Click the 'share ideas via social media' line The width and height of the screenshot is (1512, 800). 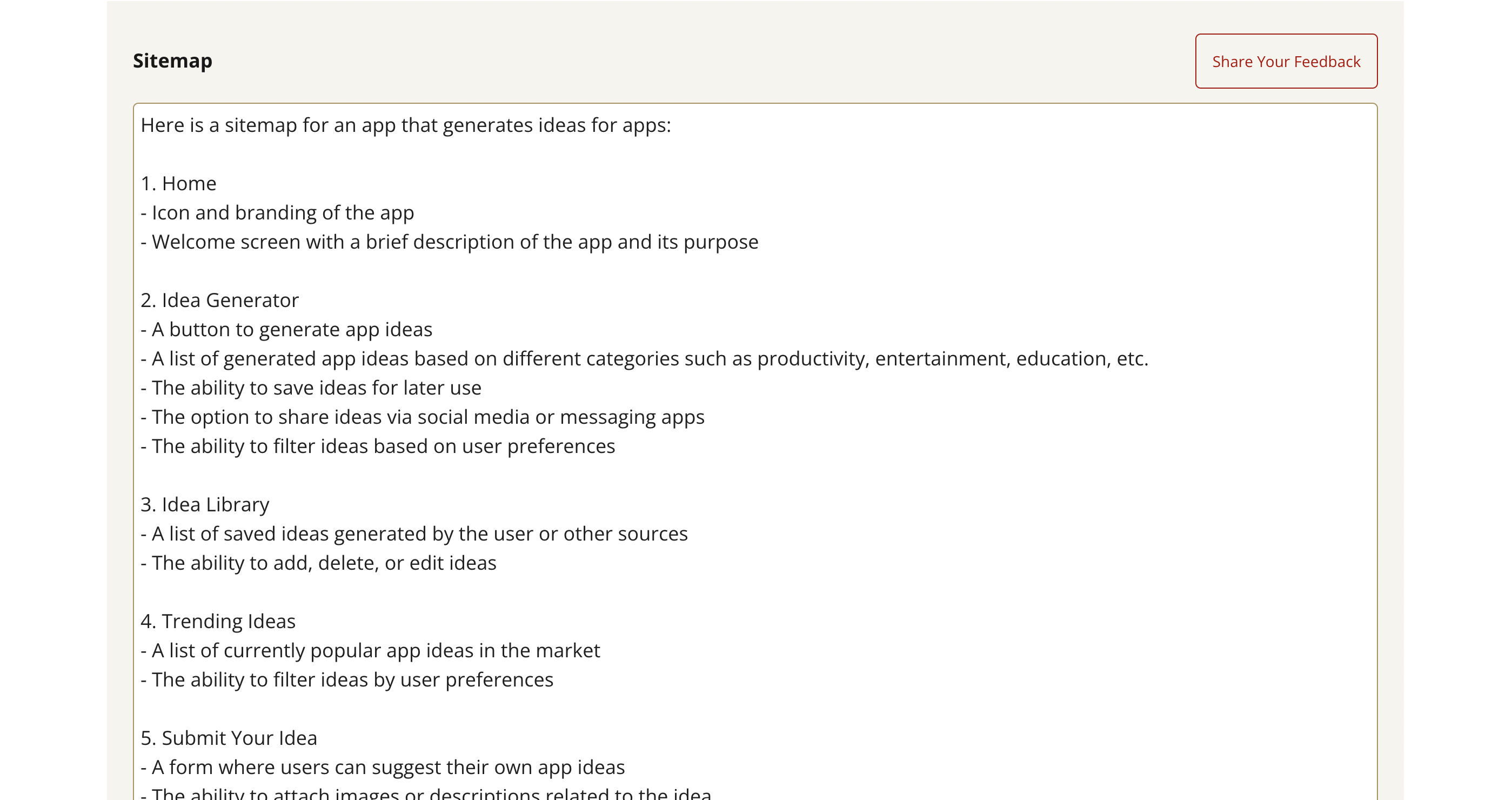423,417
